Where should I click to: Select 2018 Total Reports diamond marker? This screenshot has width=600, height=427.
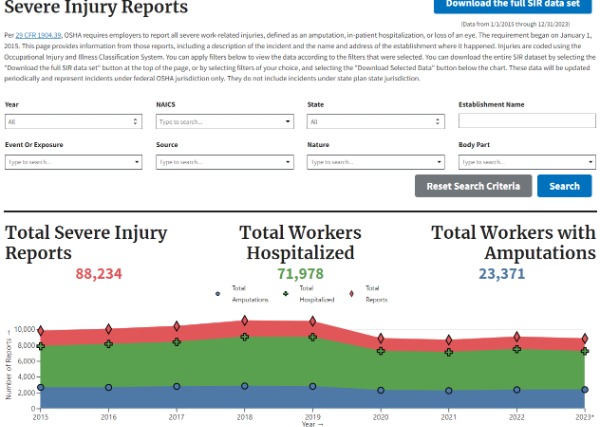click(x=245, y=321)
